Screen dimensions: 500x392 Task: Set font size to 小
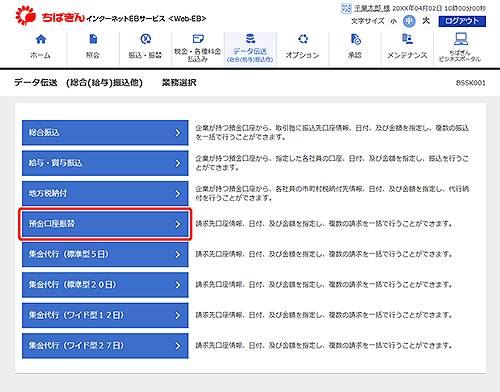394,21
